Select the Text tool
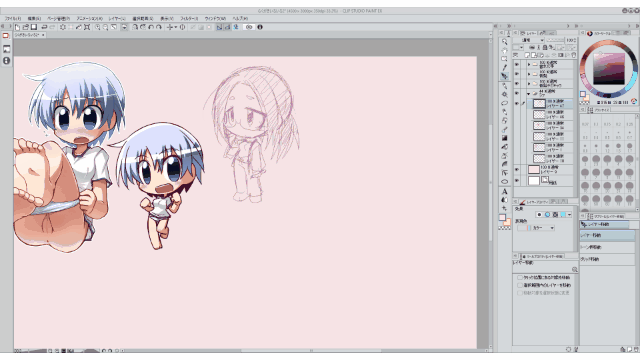This screenshot has width=640, height=360. pyautogui.click(x=505, y=191)
